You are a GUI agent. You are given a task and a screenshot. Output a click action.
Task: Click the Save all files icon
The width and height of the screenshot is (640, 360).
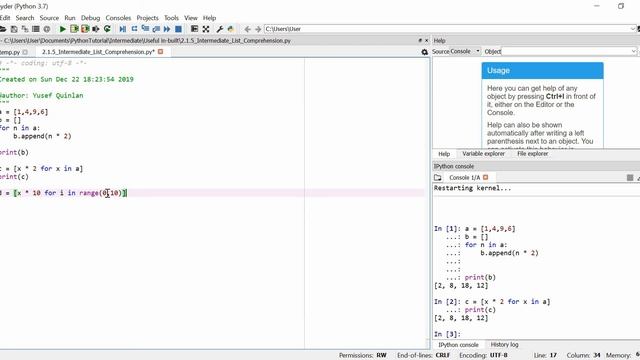(25, 29)
